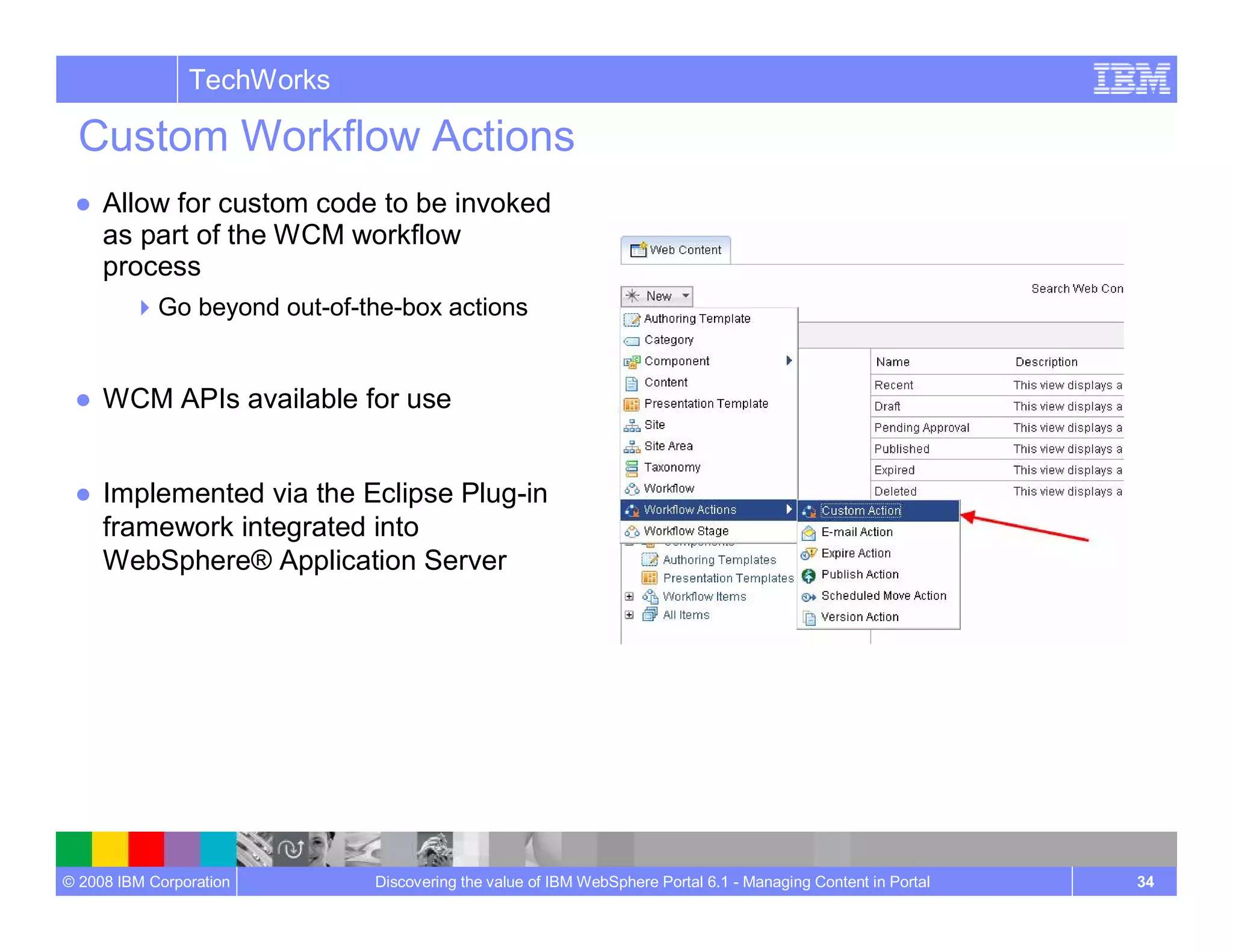
Task: Click the Taxonomy icon
Action: coord(632,468)
